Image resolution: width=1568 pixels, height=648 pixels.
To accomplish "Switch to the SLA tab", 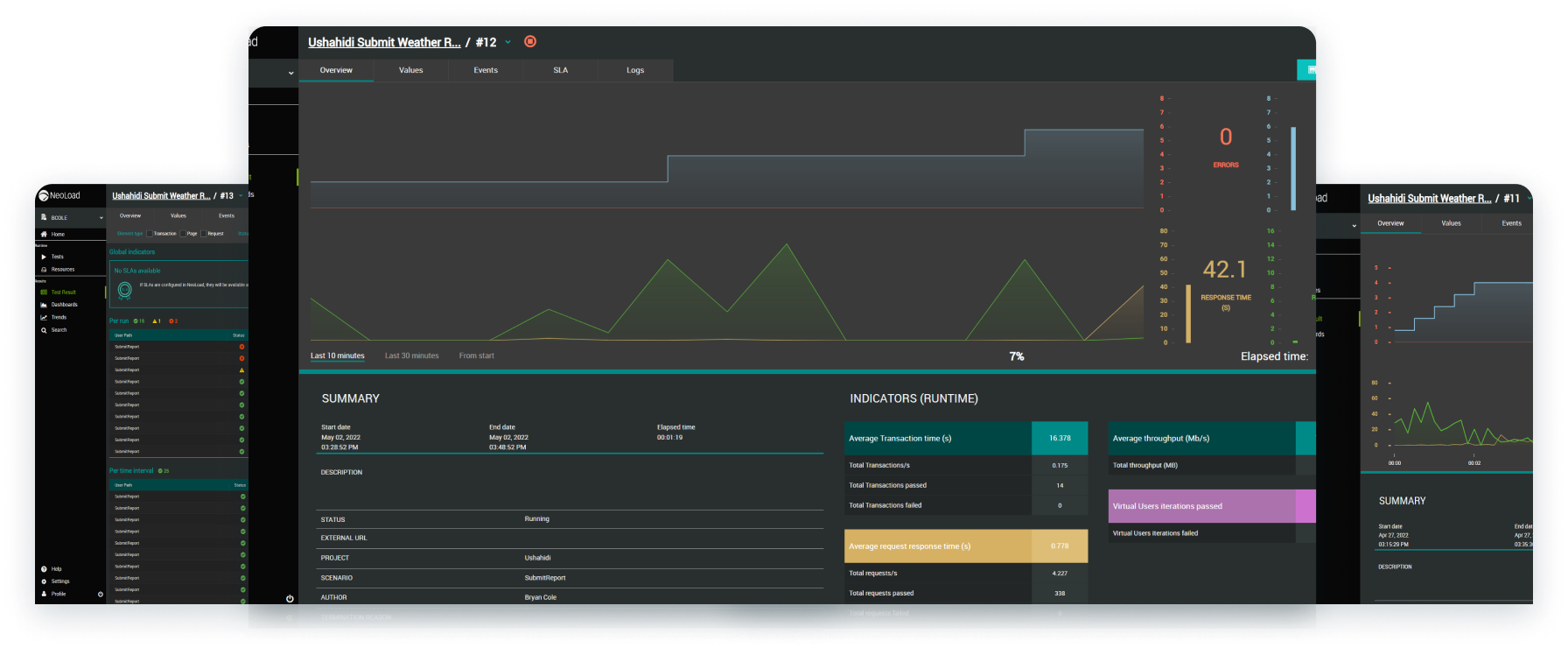I will tap(561, 70).
